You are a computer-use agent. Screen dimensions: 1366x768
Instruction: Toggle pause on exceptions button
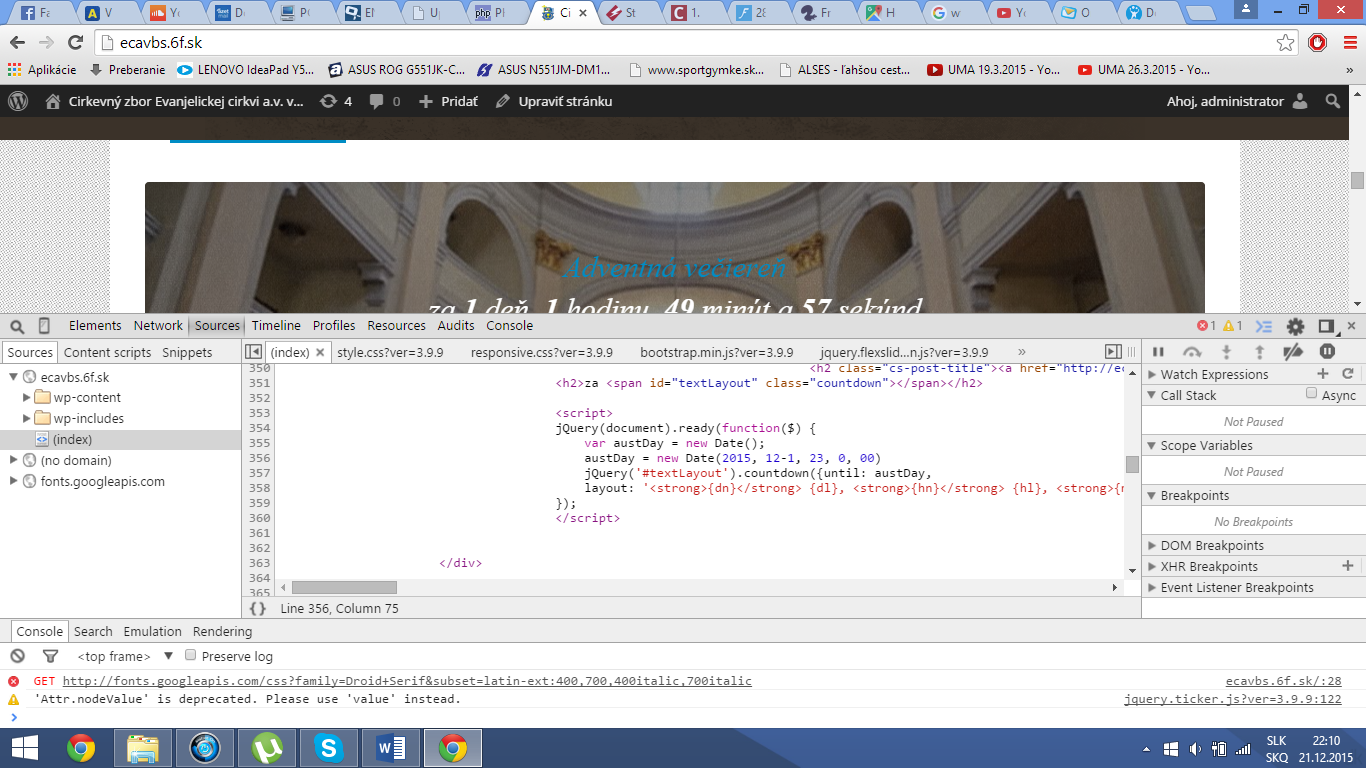pos(1327,352)
